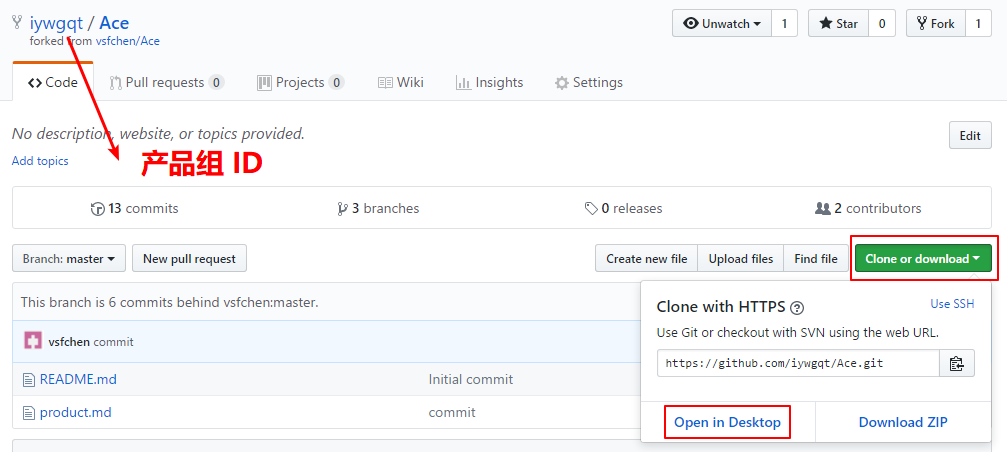Click the README.md file icon
The image size is (1007, 452).
[28, 380]
